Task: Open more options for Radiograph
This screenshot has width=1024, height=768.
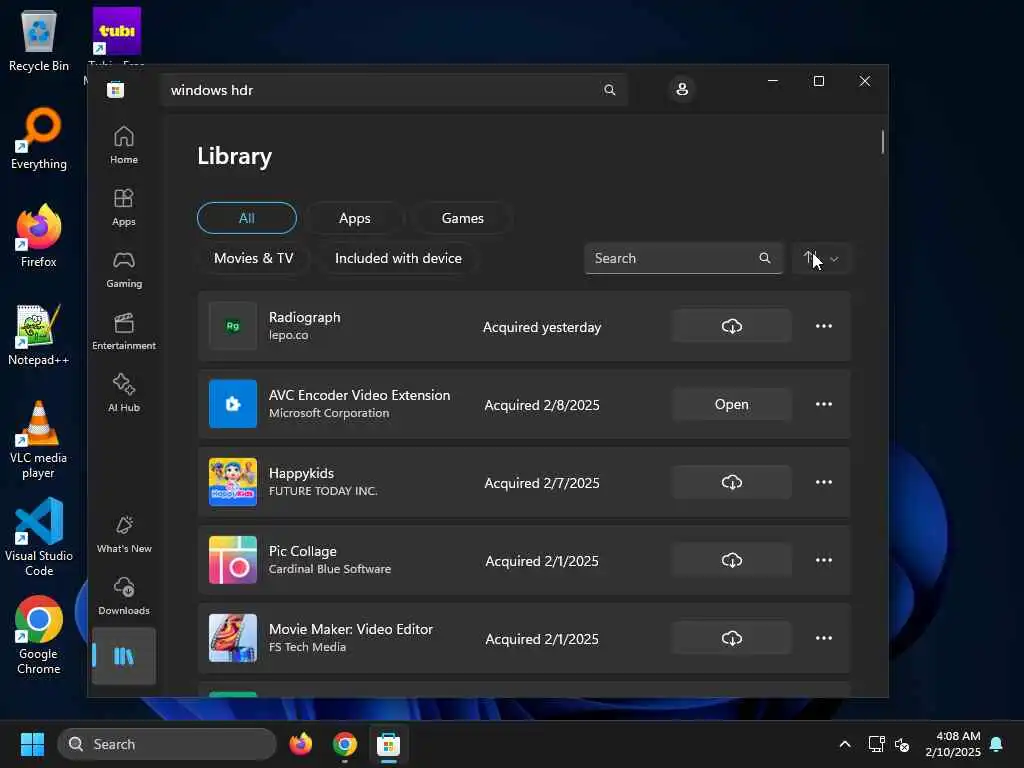Action: click(824, 326)
